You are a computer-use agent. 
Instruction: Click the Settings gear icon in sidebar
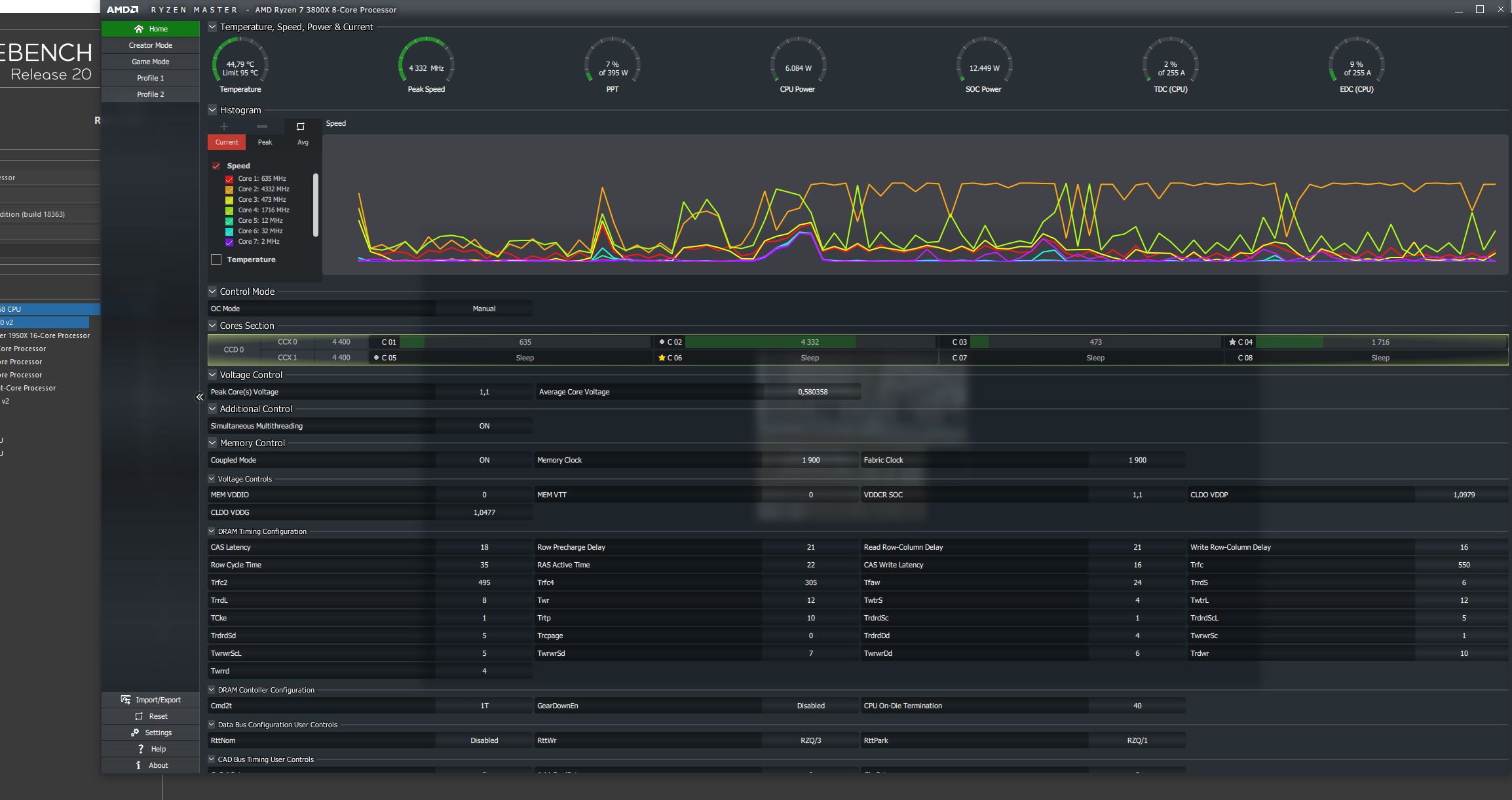click(x=135, y=733)
